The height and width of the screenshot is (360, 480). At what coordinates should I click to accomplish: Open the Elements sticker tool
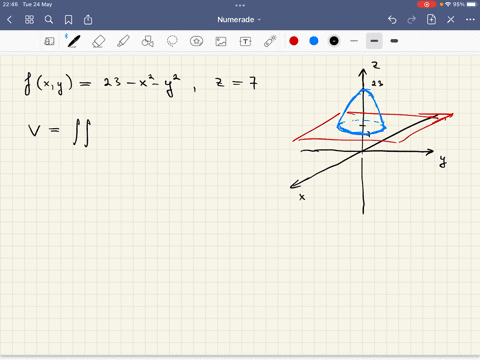[x=196, y=41]
